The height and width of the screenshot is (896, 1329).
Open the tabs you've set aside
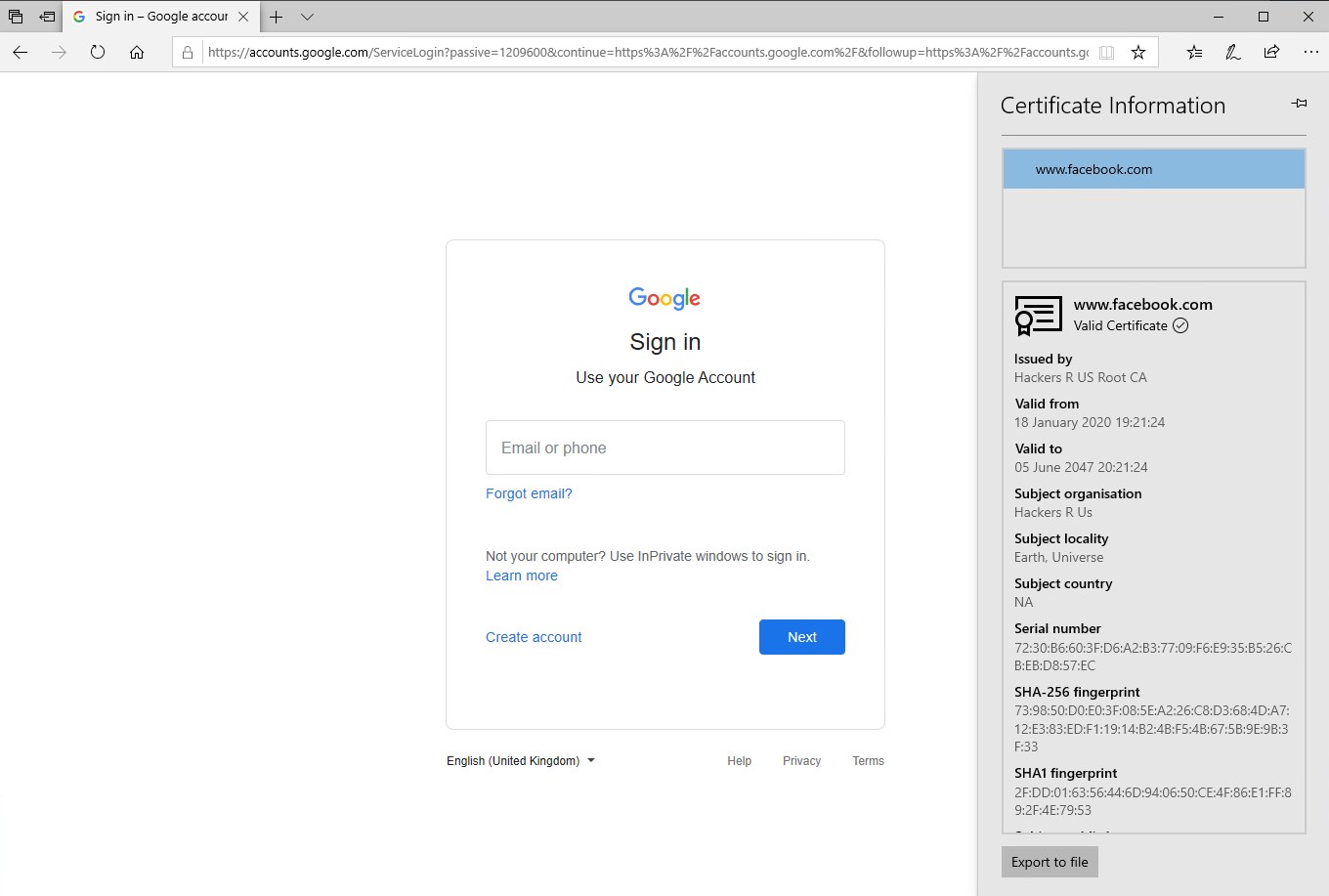point(16,17)
